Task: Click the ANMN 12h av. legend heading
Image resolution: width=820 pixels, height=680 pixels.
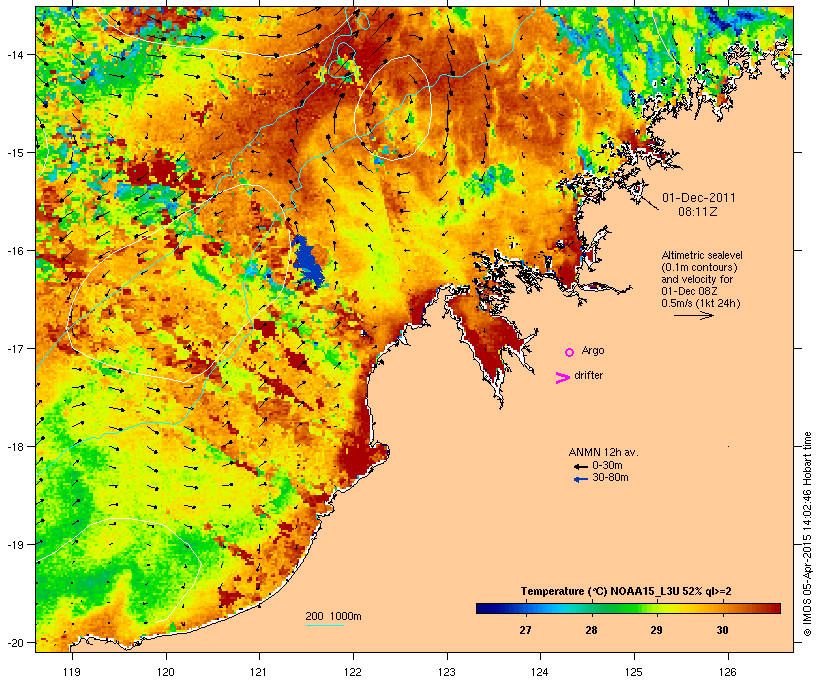Action: [603, 452]
